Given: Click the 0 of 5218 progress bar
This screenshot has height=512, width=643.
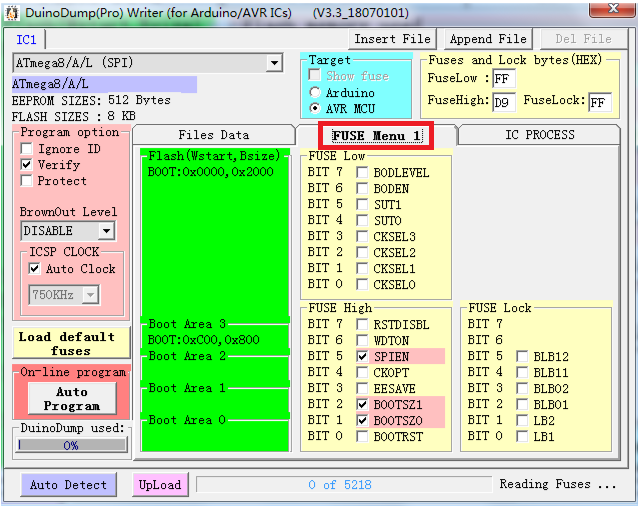Looking at the screenshot, I should (344, 485).
